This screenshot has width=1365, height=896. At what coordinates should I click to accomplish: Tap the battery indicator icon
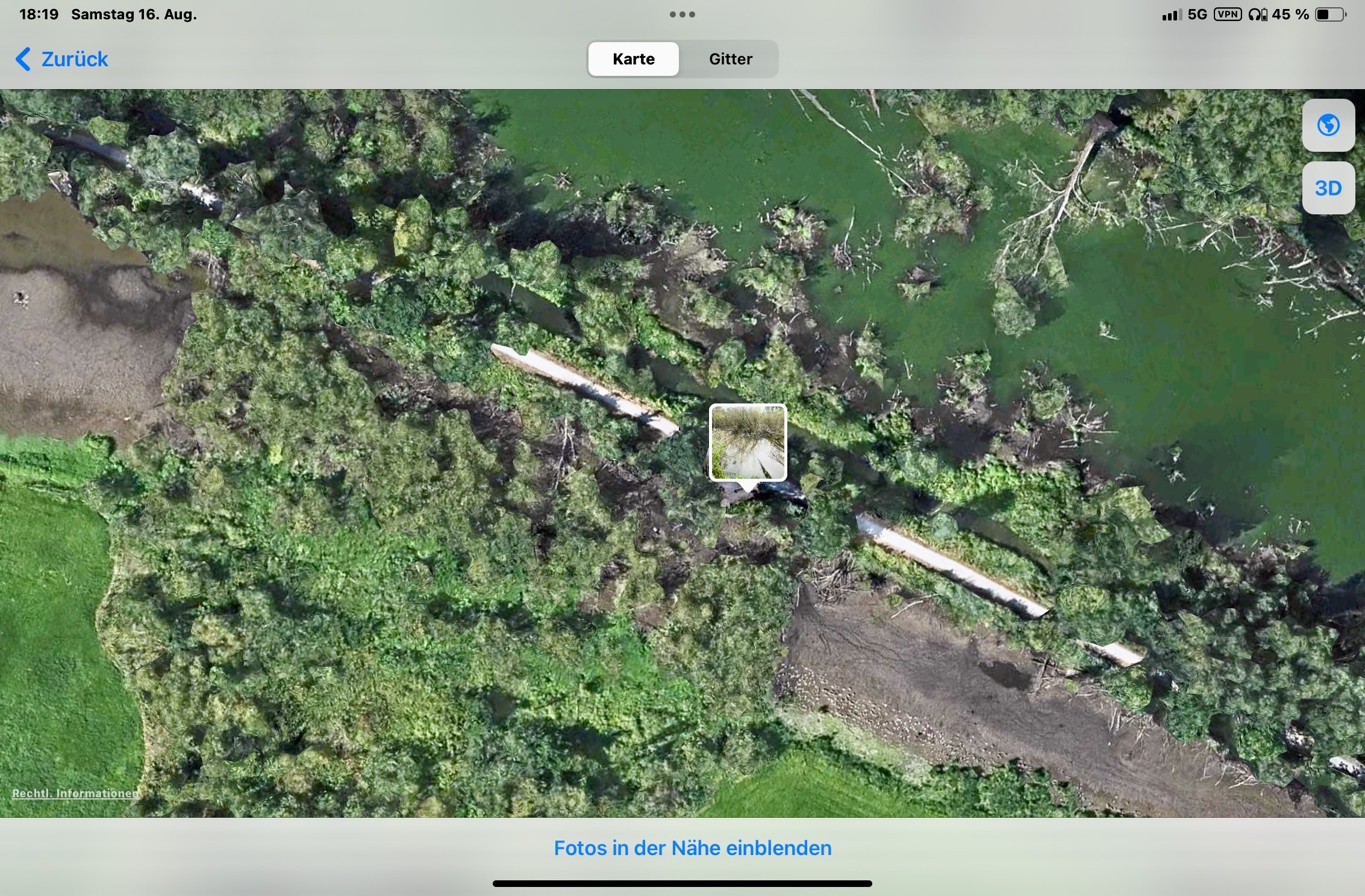point(1331,14)
